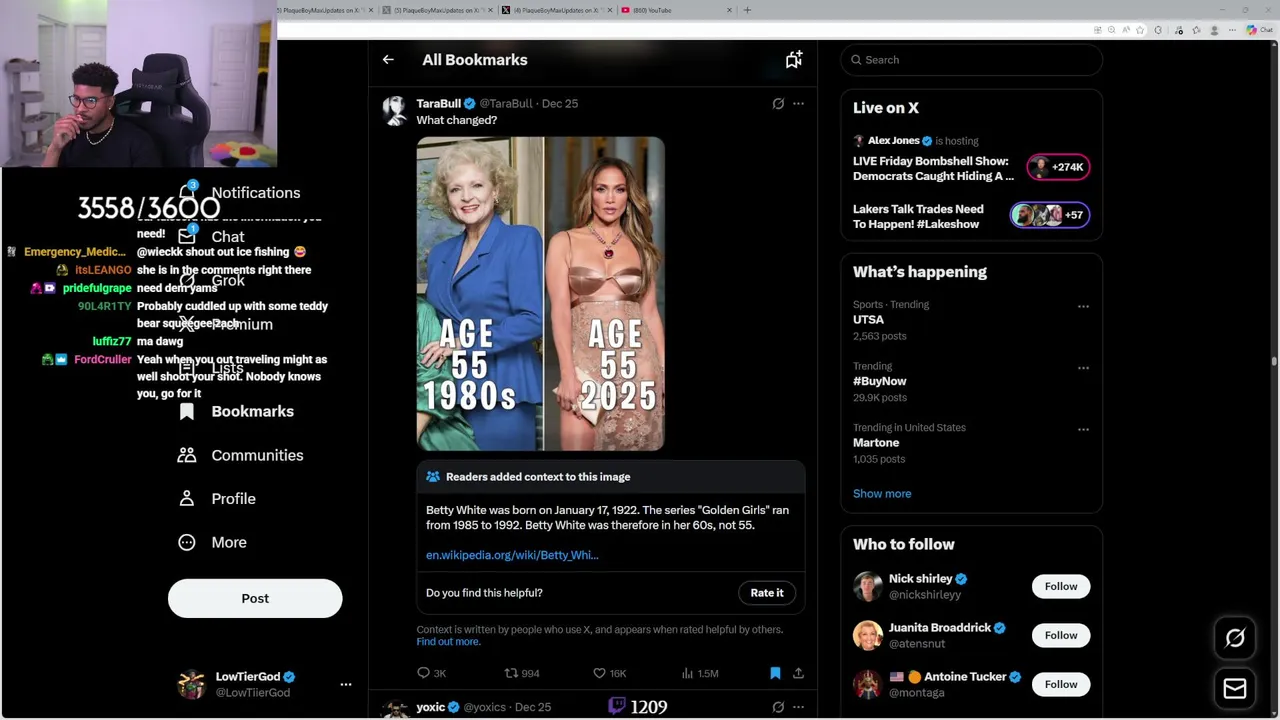Screen dimensions: 1280x720
Task: Join the Alex Jones space showing +274K
Action: 1058,167
